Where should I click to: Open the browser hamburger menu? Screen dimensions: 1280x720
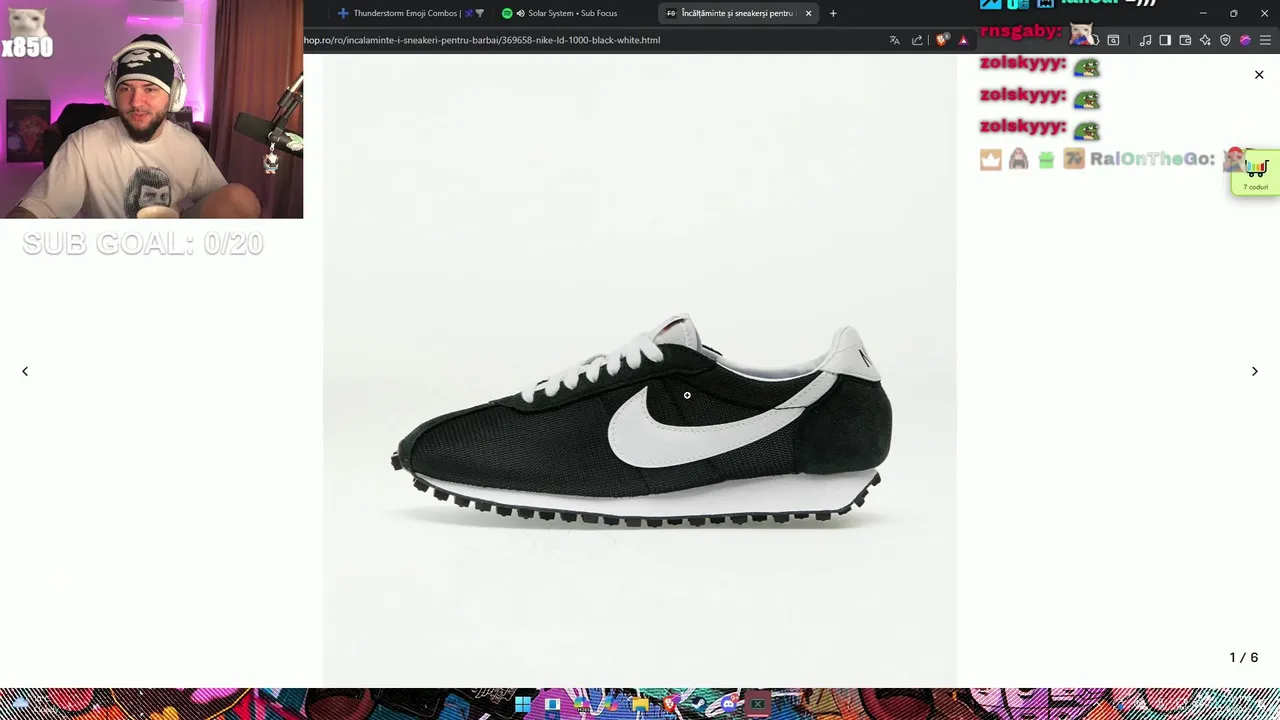1265,40
